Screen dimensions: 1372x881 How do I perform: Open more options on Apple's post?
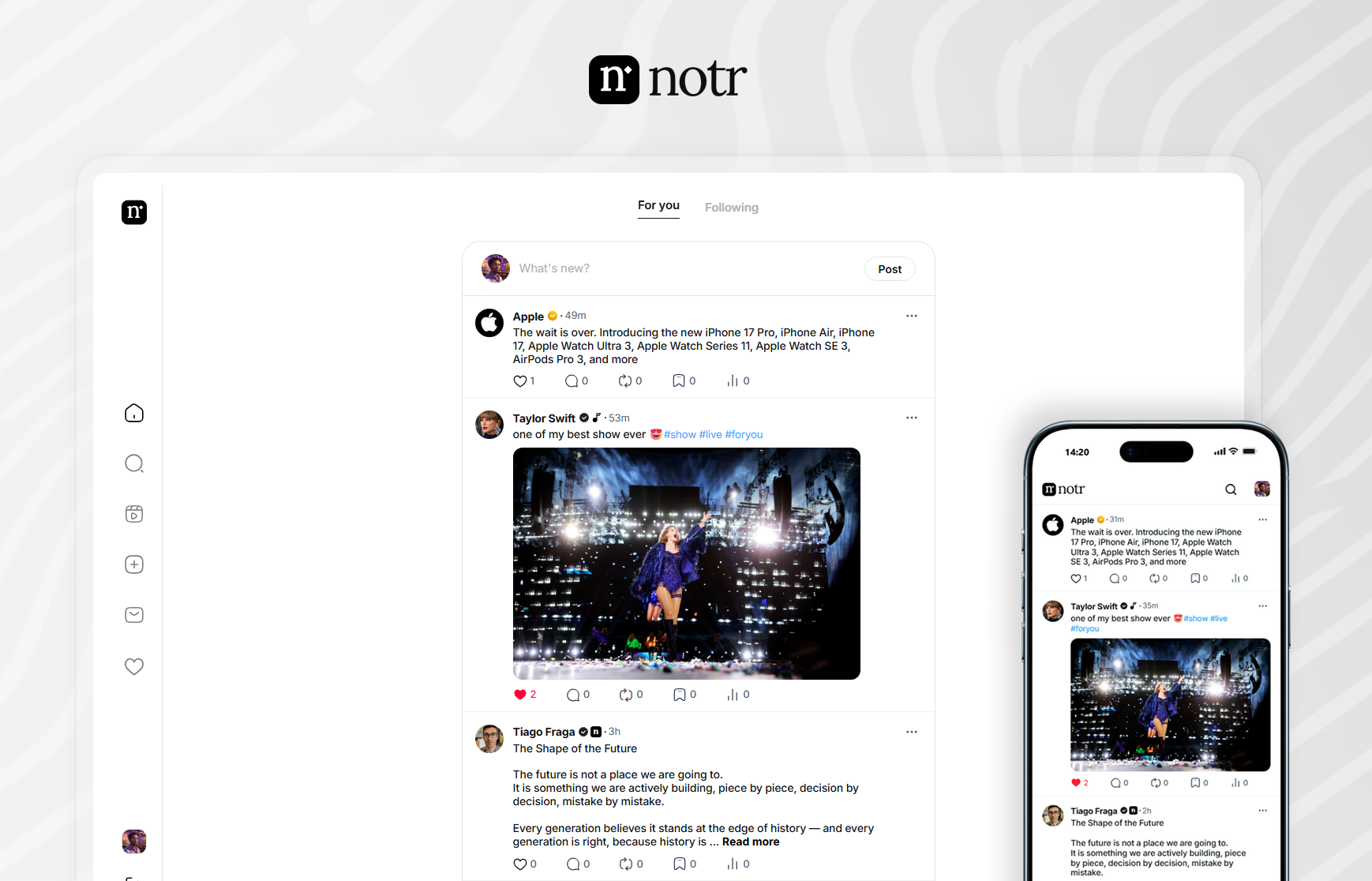912,316
